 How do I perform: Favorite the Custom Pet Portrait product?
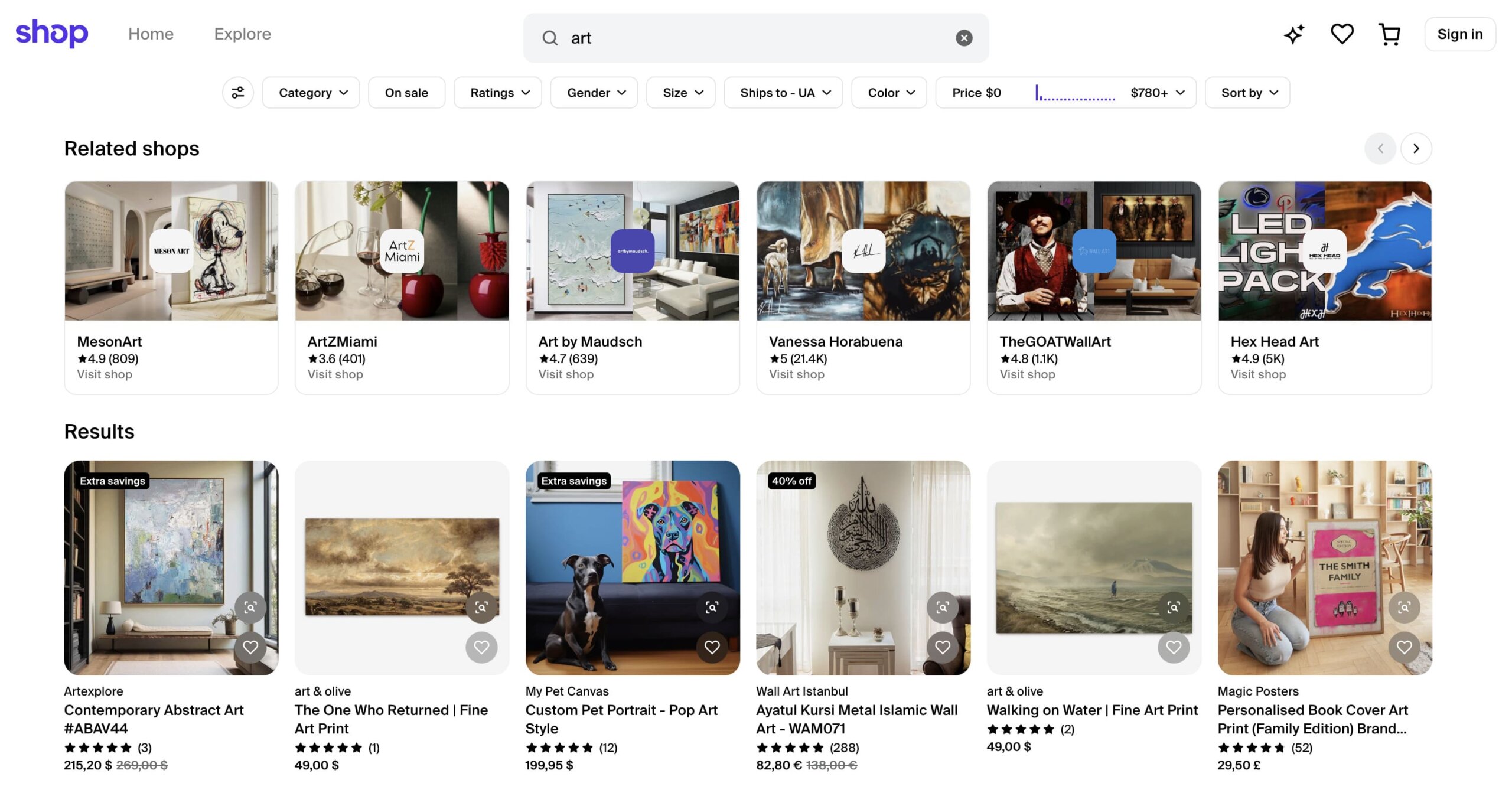click(712, 647)
